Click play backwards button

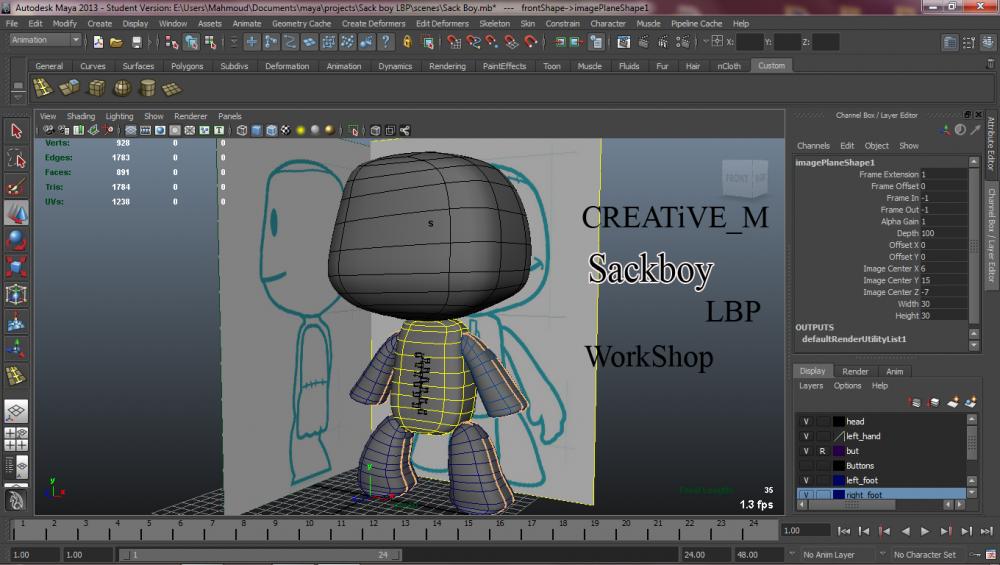(905, 531)
